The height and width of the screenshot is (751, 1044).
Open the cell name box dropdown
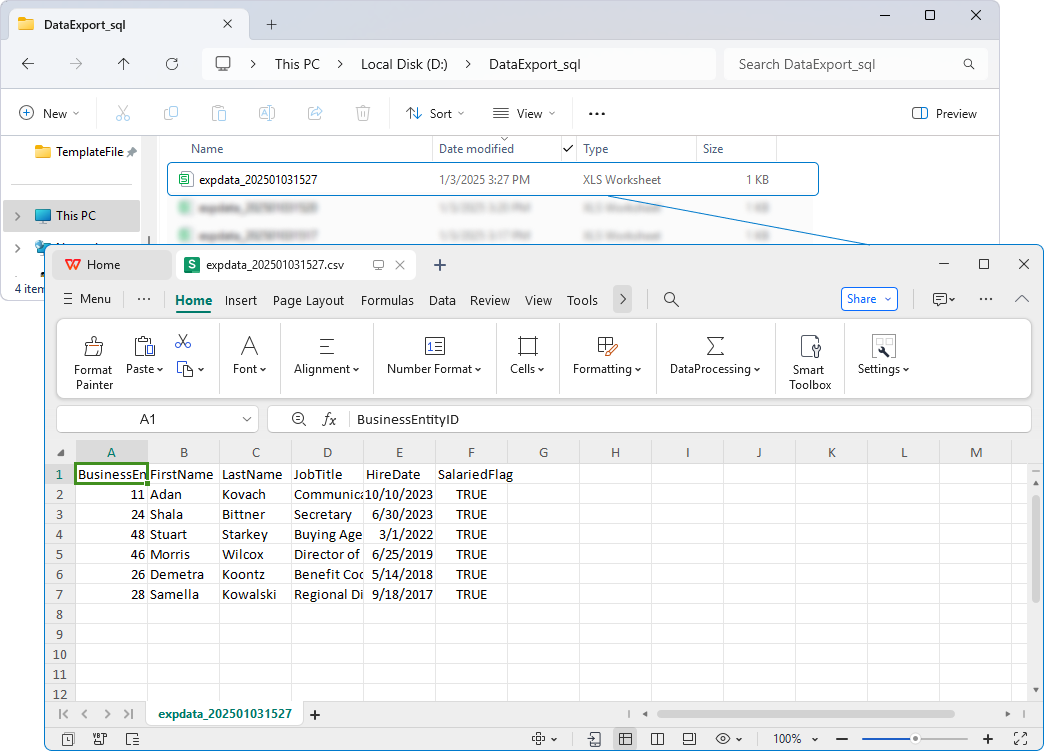tap(247, 419)
